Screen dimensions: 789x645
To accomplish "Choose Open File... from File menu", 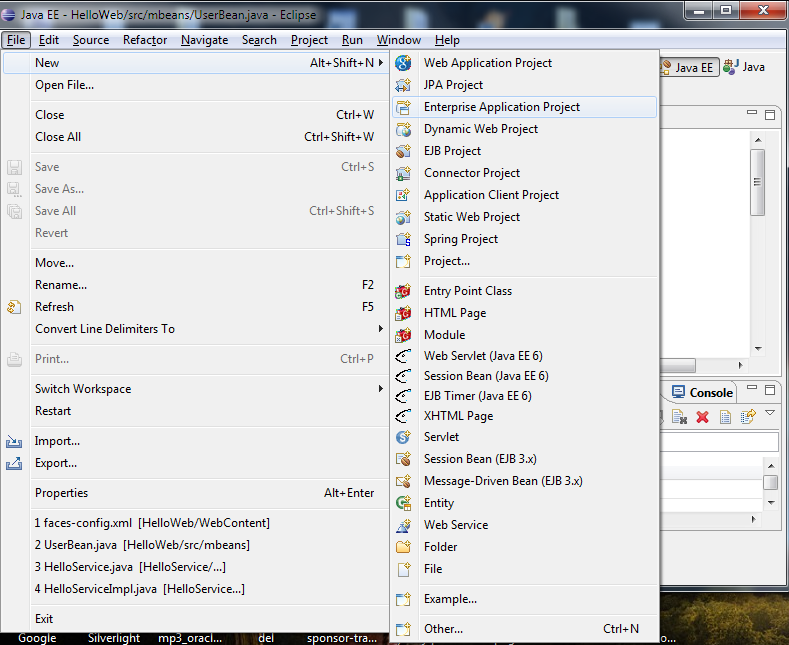I will [195, 85].
